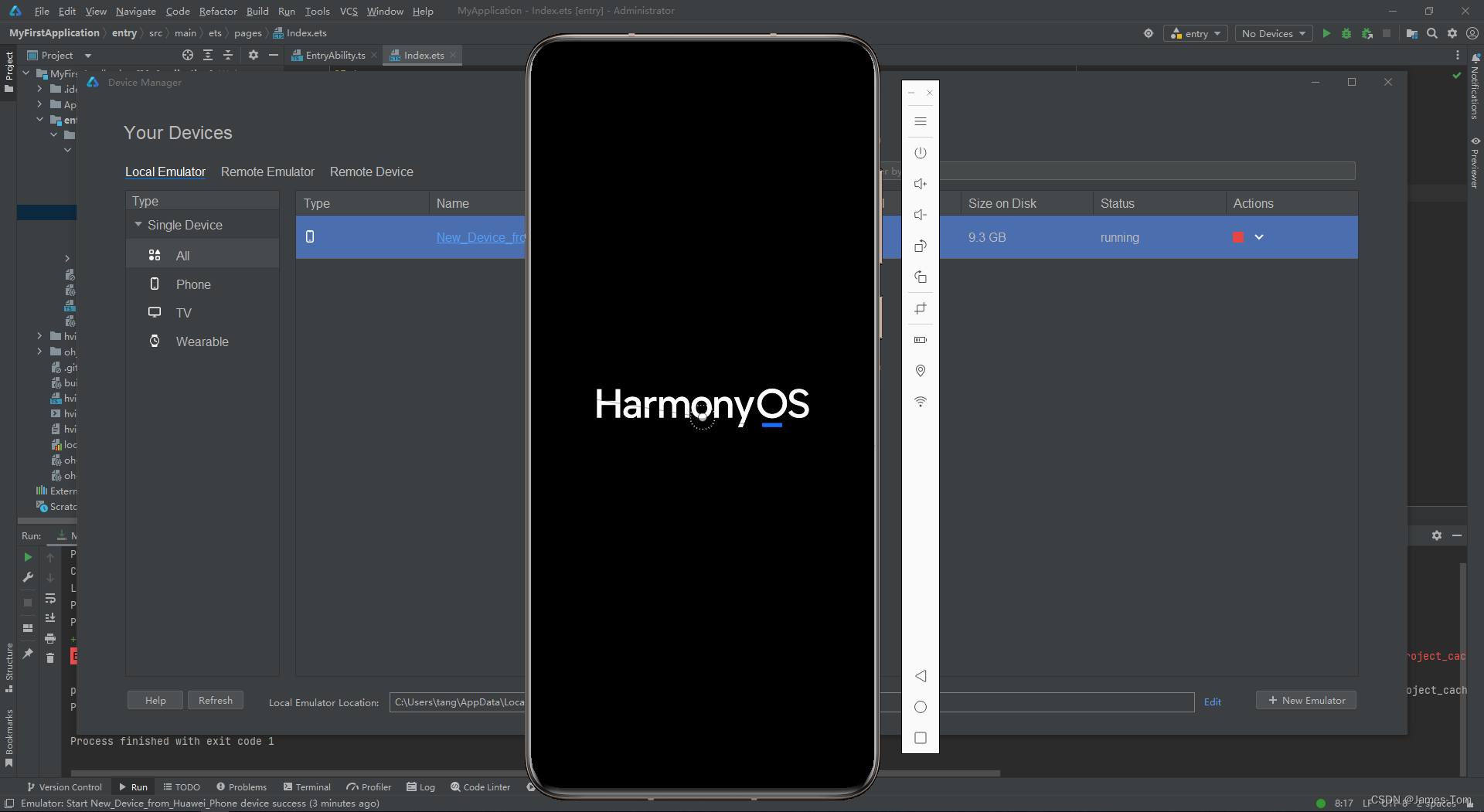
Task: Increase emulator volume with speaker plus icon
Action: 920,184
